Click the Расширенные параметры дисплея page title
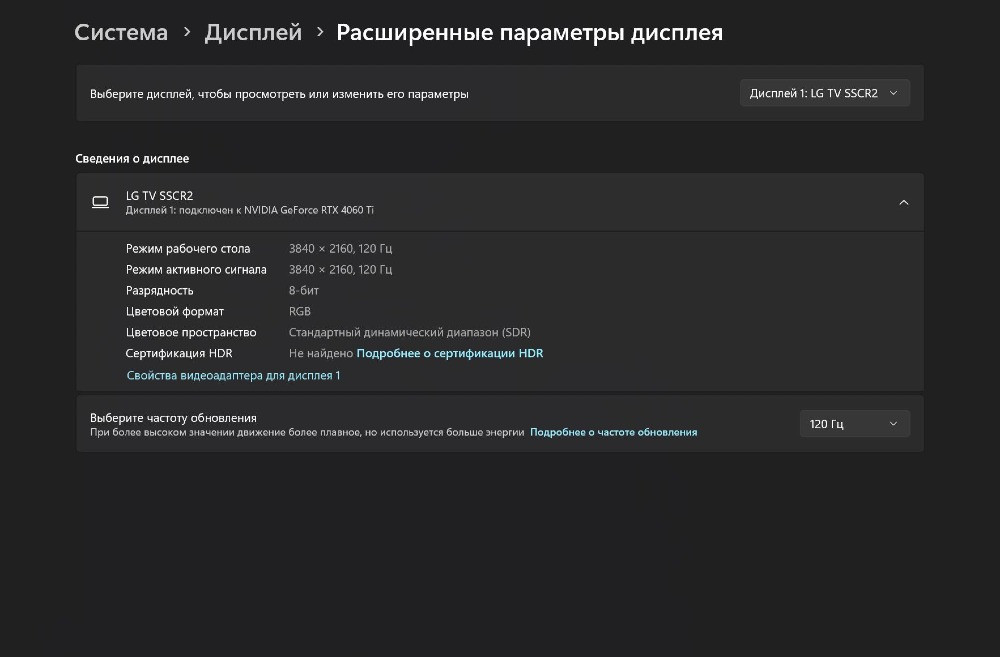This screenshot has width=1000, height=657. pyautogui.click(x=529, y=32)
